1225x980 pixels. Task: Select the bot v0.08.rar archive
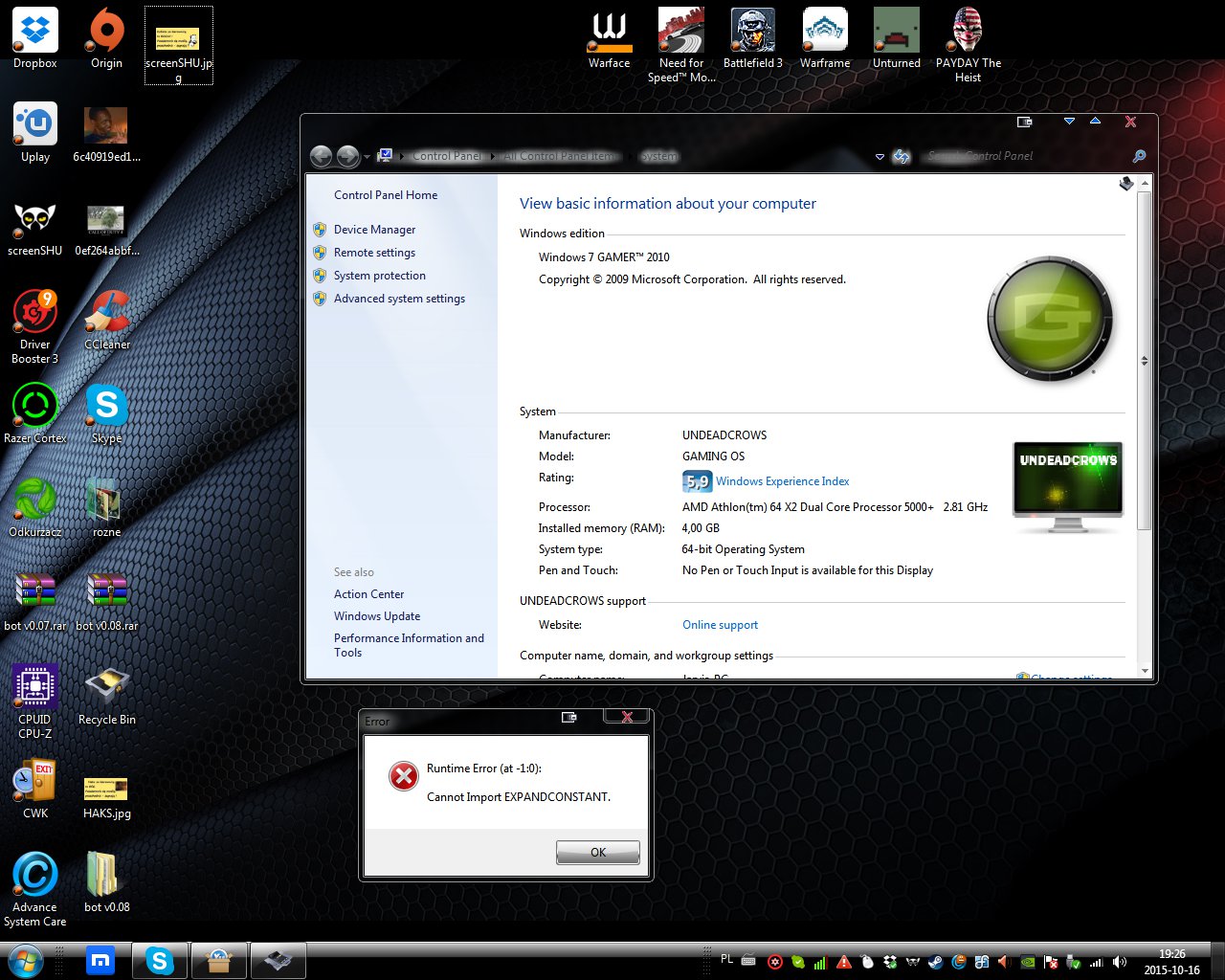tap(107, 601)
